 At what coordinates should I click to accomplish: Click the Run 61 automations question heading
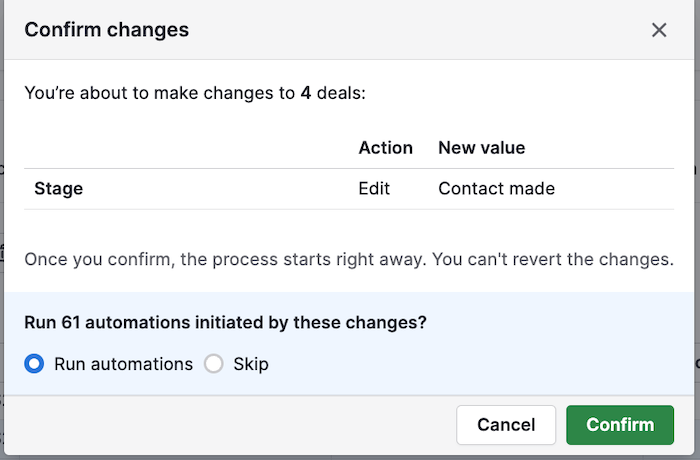pos(225,323)
